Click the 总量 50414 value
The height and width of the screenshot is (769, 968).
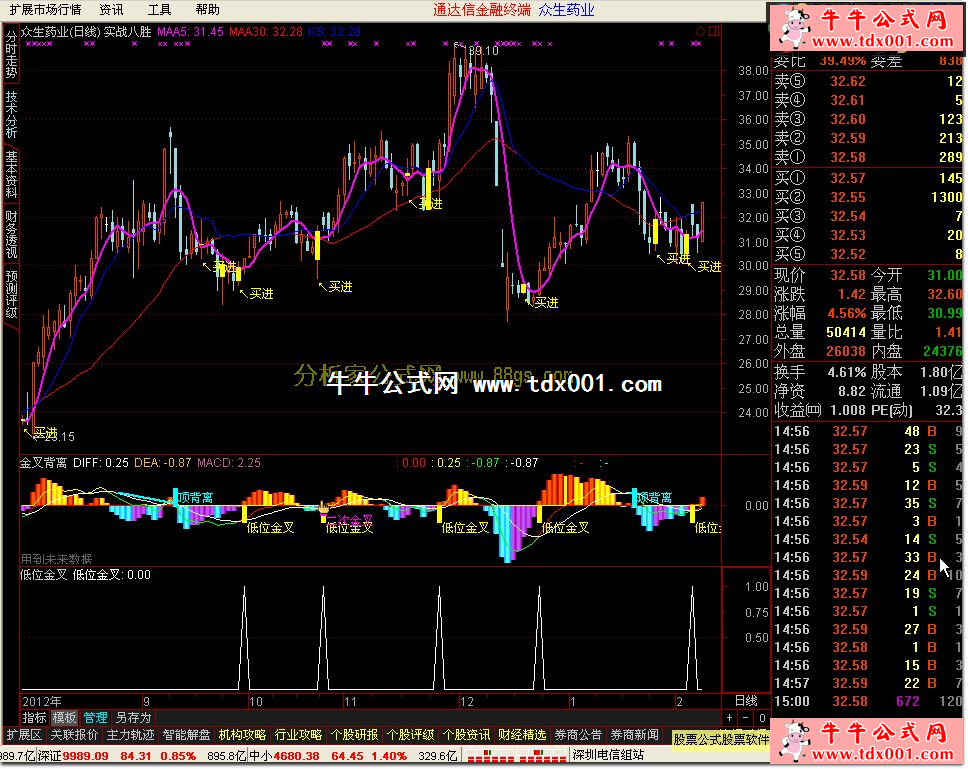coord(846,333)
